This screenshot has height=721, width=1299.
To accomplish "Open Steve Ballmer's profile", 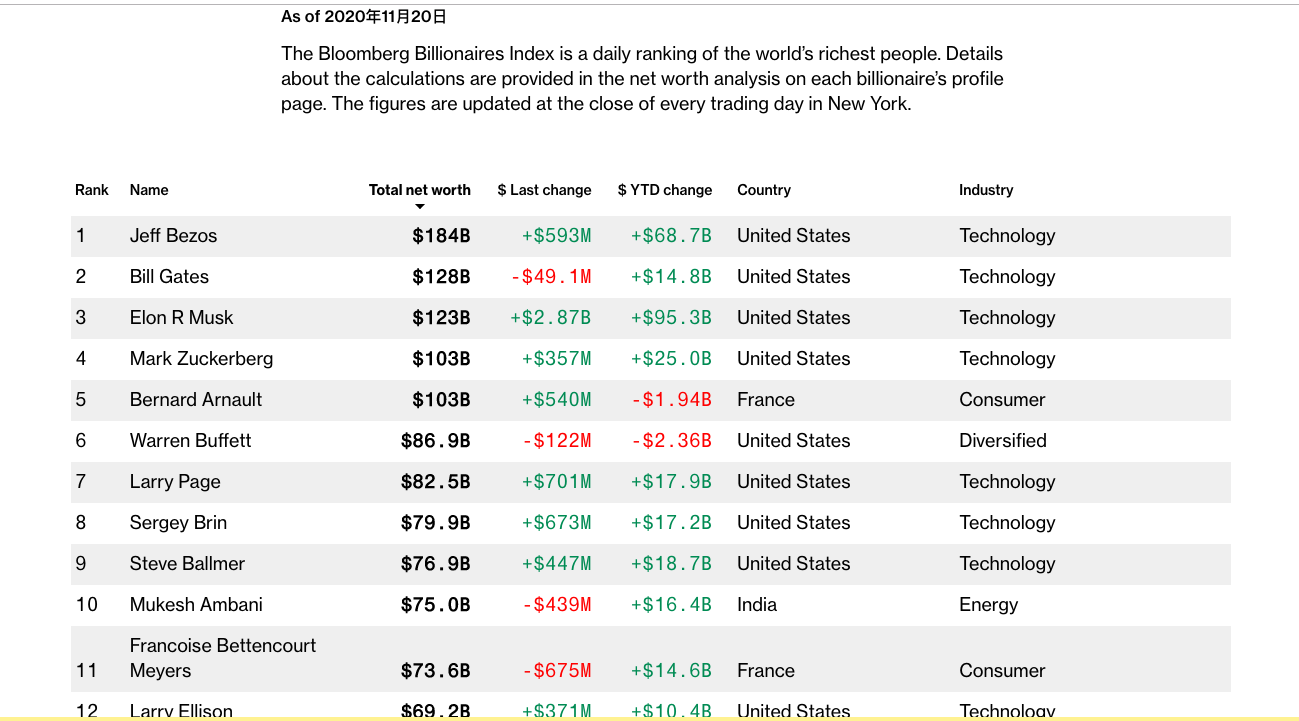I will click(x=187, y=564).
